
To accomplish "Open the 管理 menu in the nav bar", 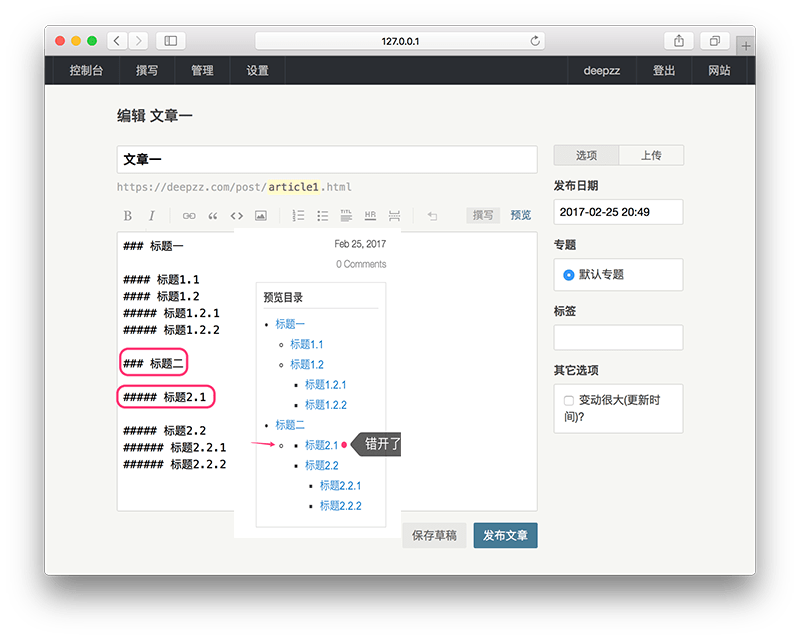I will [202, 71].
